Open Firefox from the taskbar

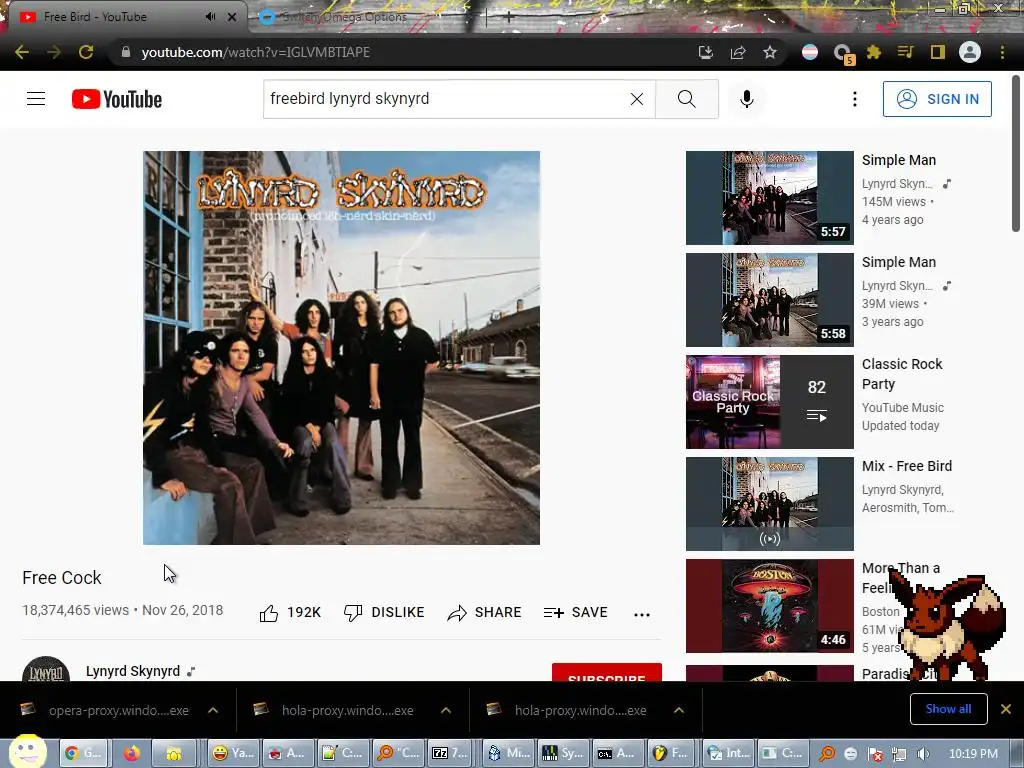(132, 753)
